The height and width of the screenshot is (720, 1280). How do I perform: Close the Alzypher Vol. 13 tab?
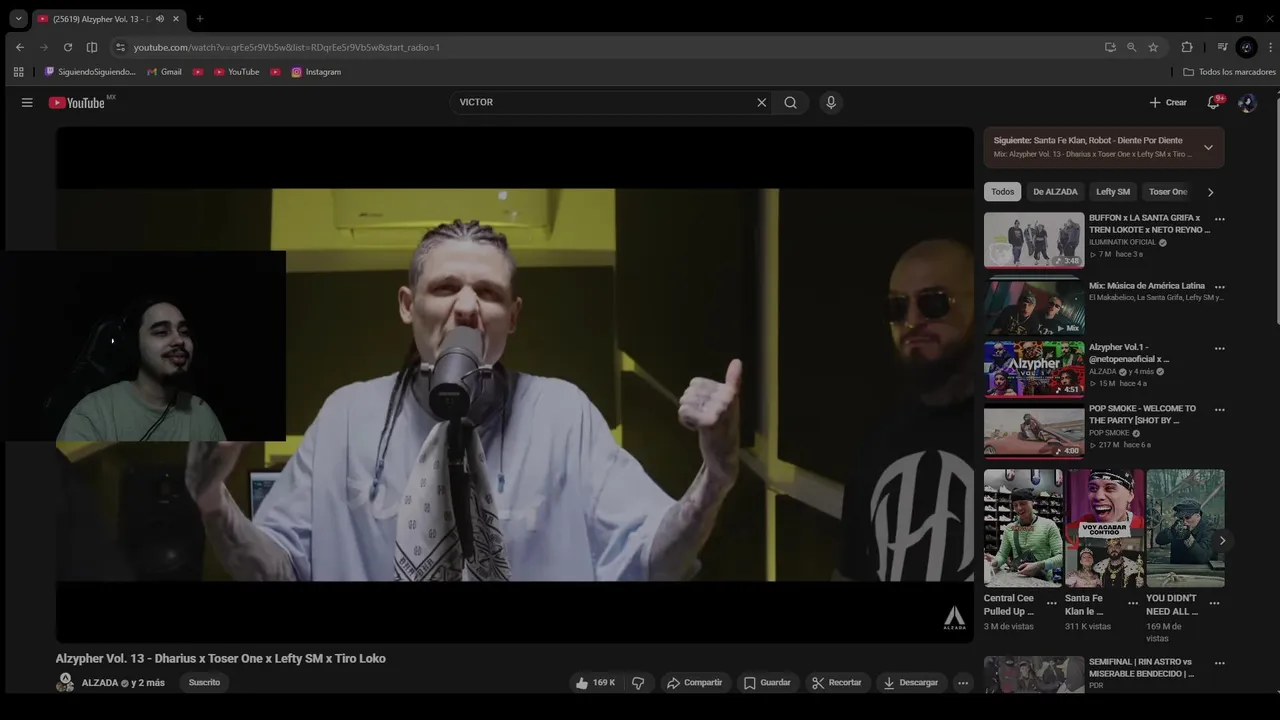point(176,18)
